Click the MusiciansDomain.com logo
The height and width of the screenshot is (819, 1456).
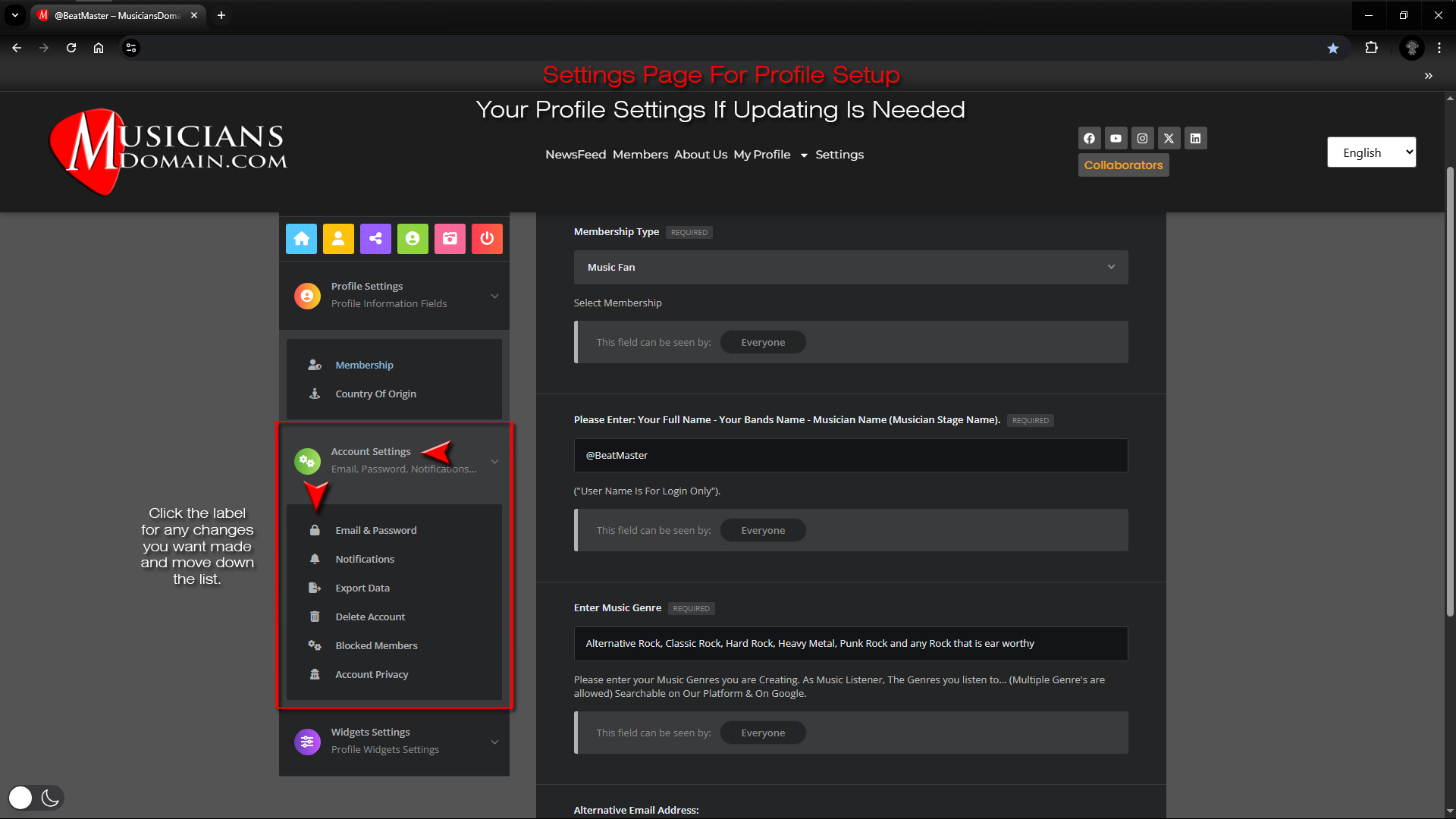click(x=168, y=151)
